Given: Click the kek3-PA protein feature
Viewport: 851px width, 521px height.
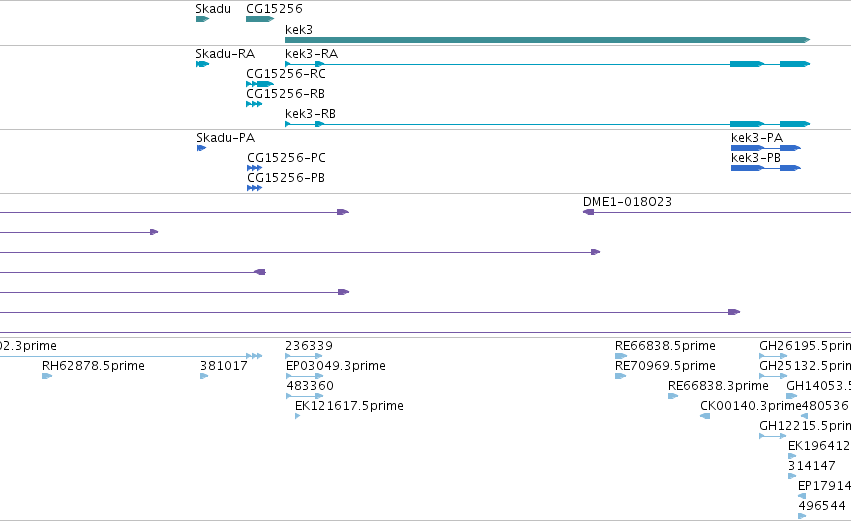Looking at the screenshot, I should (766, 148).
